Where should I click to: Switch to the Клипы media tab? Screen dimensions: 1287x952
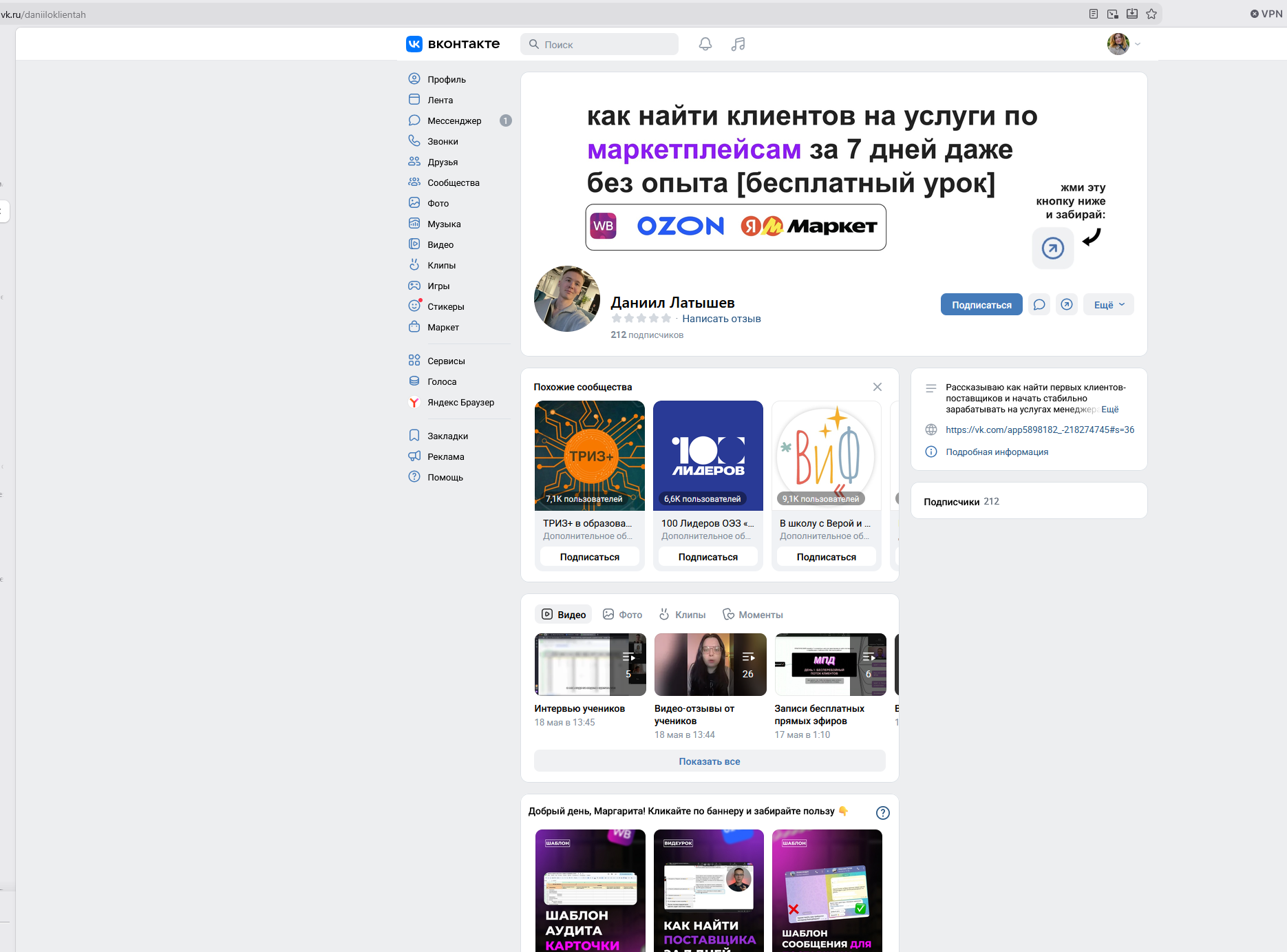coord(683,615)
